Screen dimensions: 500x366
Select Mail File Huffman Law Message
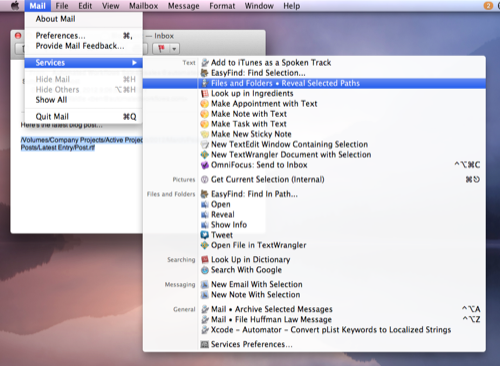click(x=314, y=320)
